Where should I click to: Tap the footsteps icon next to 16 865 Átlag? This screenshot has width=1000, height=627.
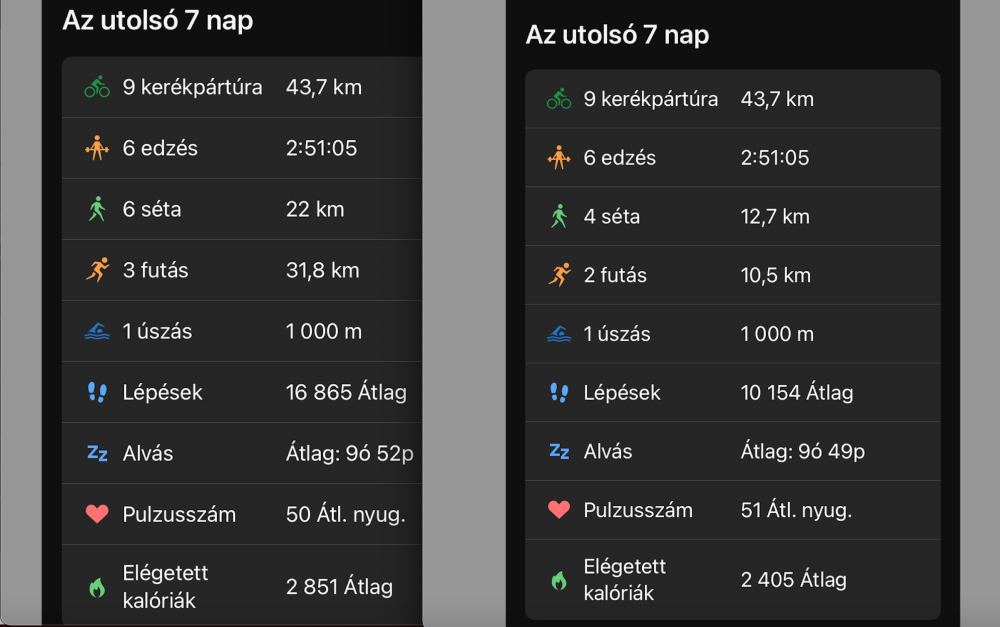[x=97, y=392]
